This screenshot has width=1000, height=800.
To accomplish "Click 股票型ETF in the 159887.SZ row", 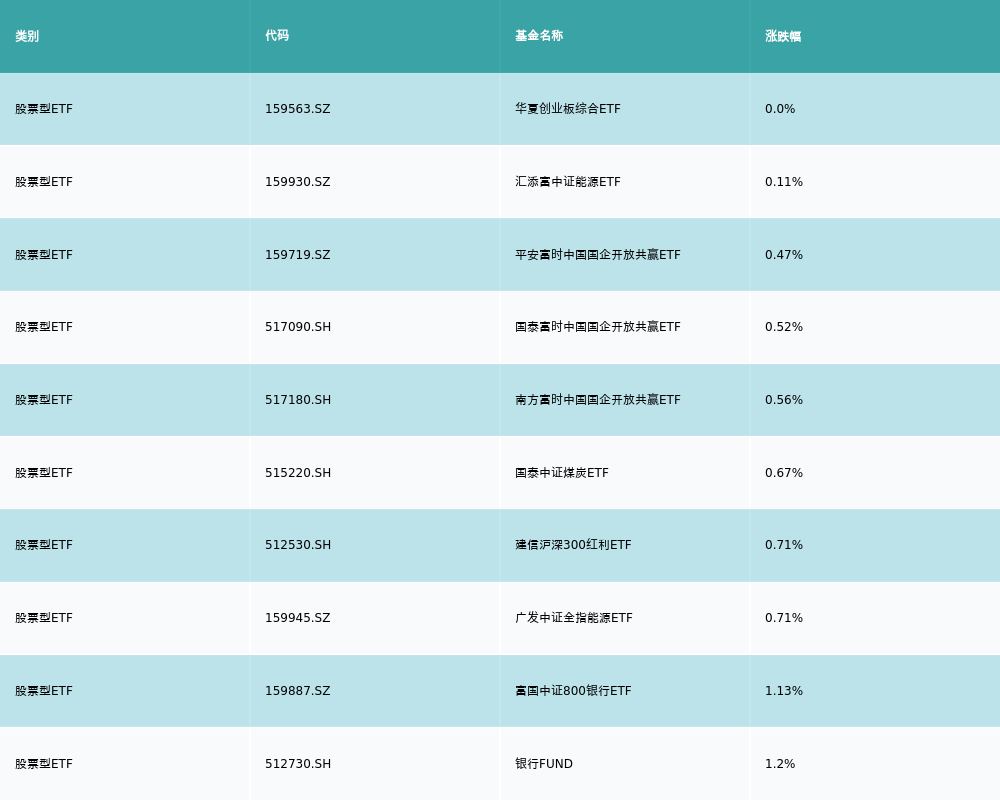I will click(44, 691).
